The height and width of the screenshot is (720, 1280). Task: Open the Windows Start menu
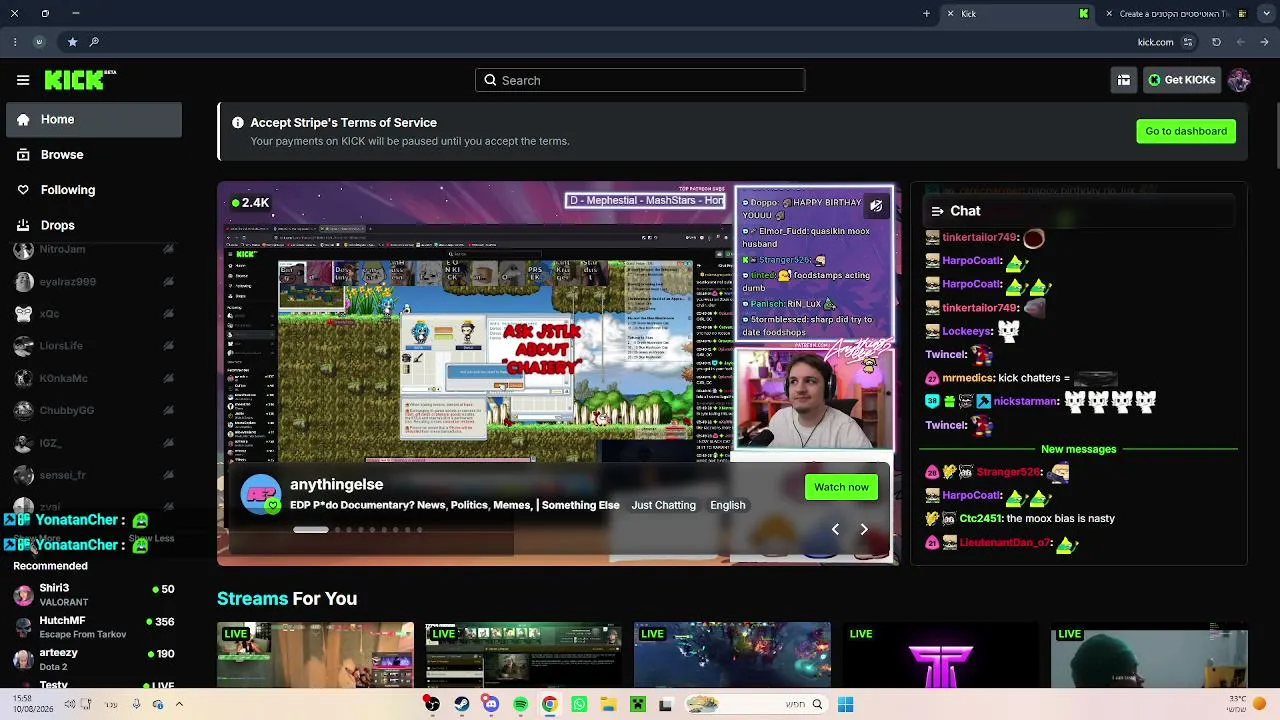pyautogui.click(x=845, y=704)
